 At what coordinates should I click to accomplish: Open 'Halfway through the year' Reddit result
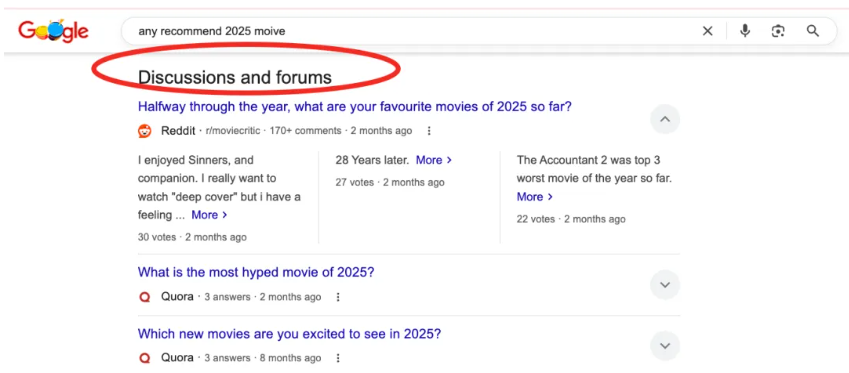355,106
